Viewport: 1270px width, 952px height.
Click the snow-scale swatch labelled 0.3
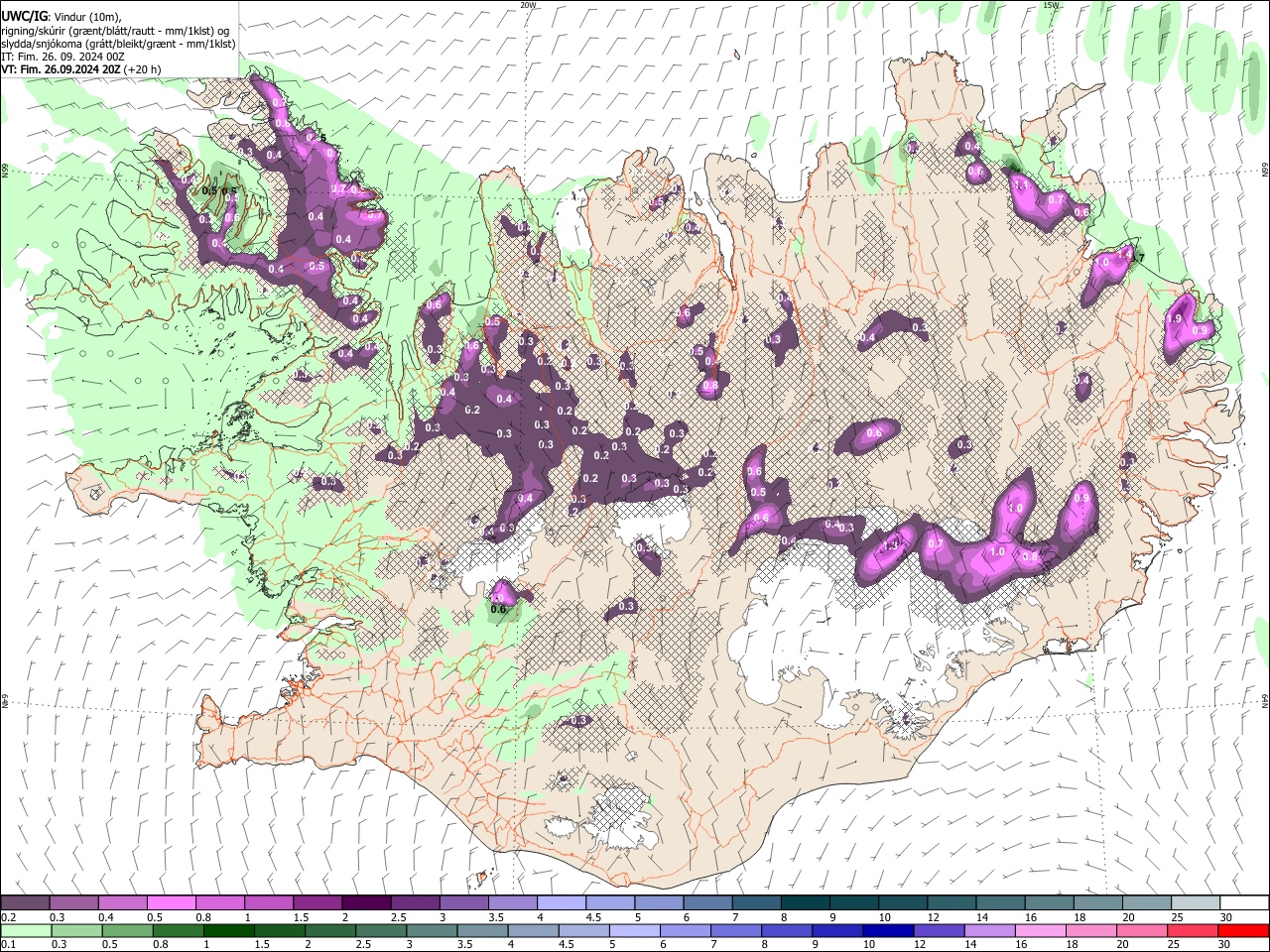(74, 902)
